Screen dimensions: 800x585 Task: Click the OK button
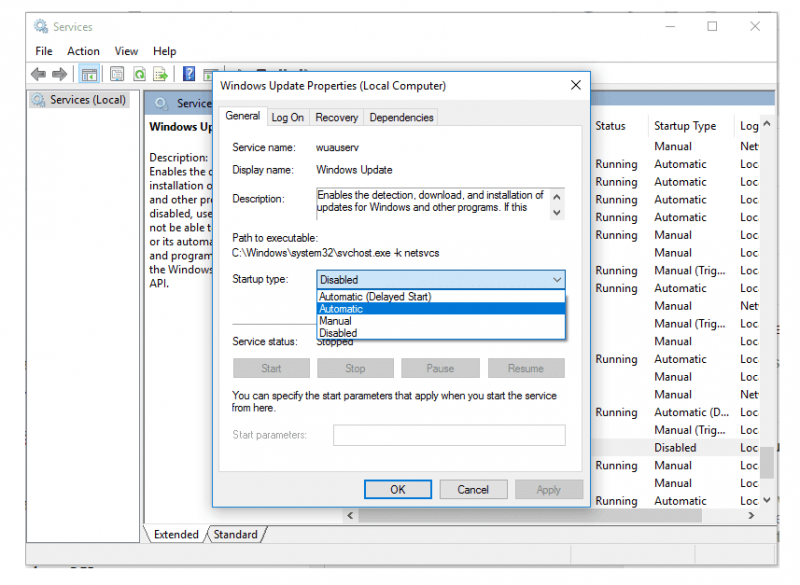[x=398, y=490]
